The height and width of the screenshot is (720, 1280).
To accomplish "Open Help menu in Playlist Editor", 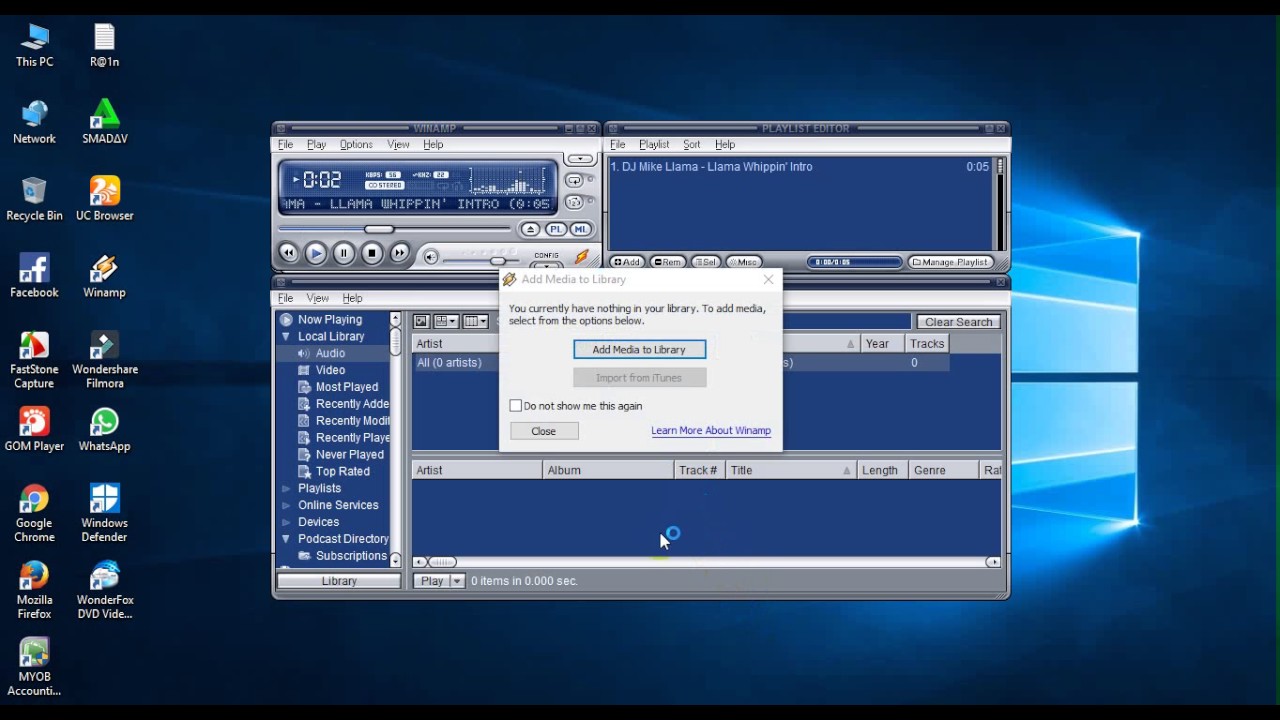I will click(x=725, y=145).
